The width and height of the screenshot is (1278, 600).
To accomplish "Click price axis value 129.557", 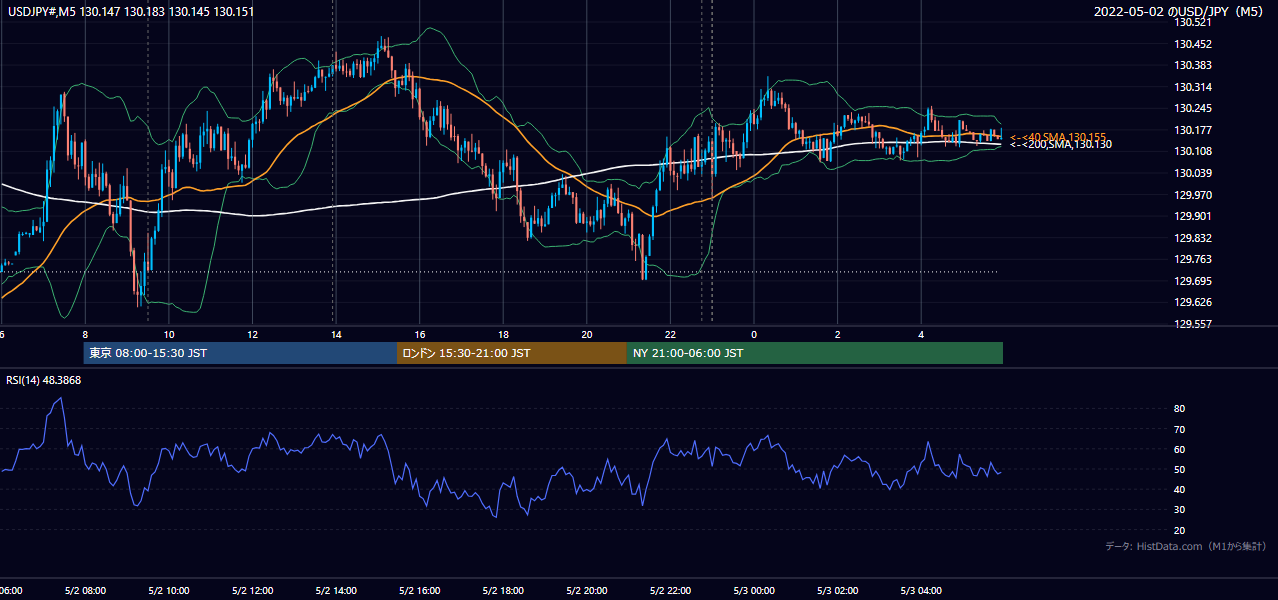I will pos(1195,324).
